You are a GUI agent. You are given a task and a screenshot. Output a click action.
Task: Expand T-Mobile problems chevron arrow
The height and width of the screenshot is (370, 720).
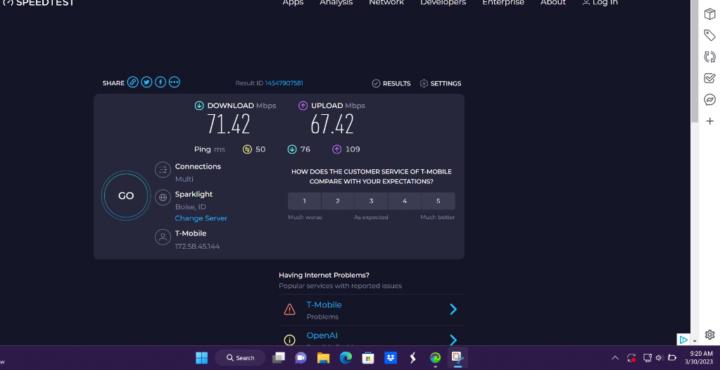453,309
